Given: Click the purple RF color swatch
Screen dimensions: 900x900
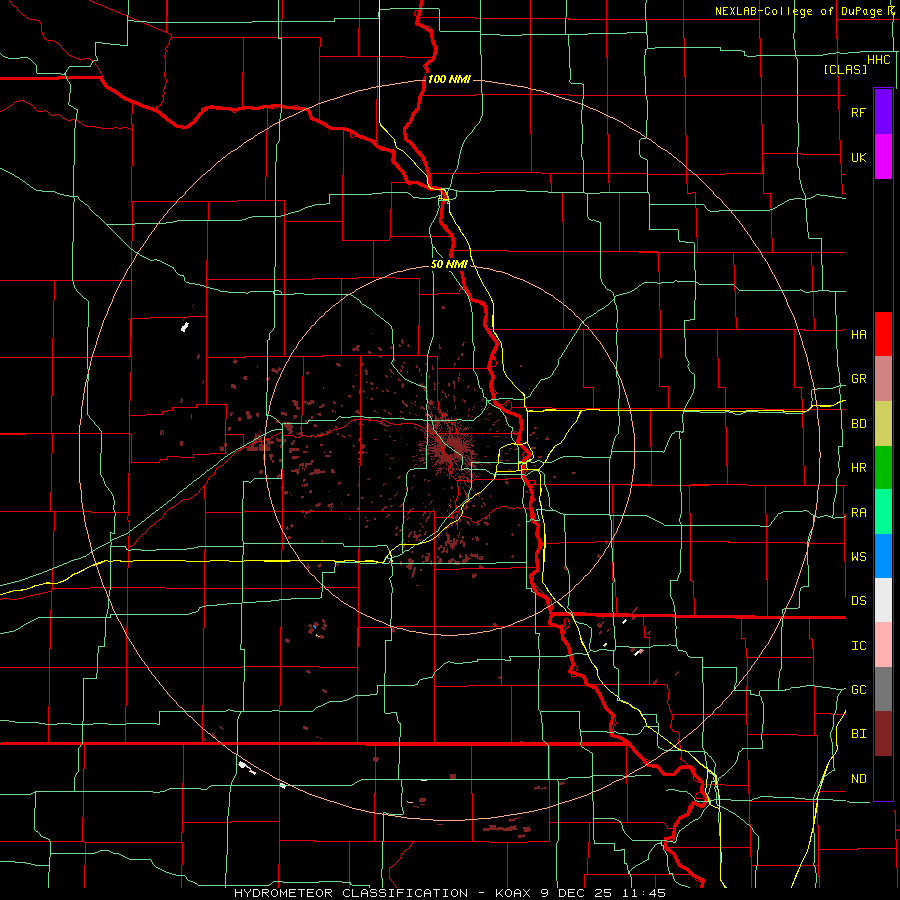Looking at the screenshot, I should pos(883,112).
